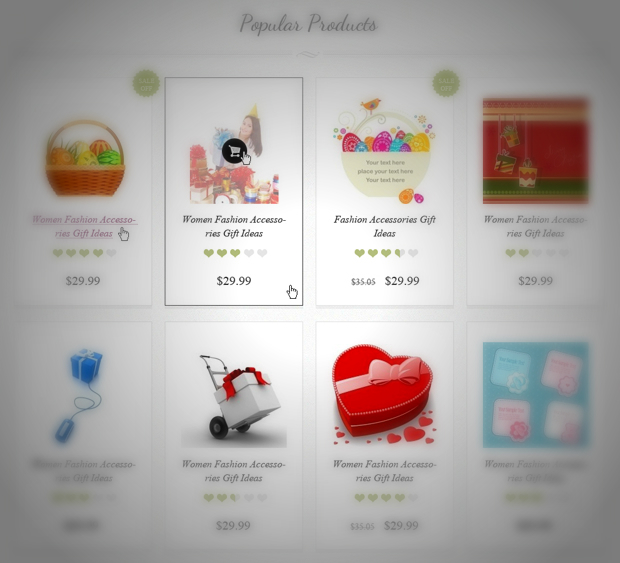Screen dimensions: 620x563
Task: Click third heart under the hand truck product
Action: tap(235, 498)
